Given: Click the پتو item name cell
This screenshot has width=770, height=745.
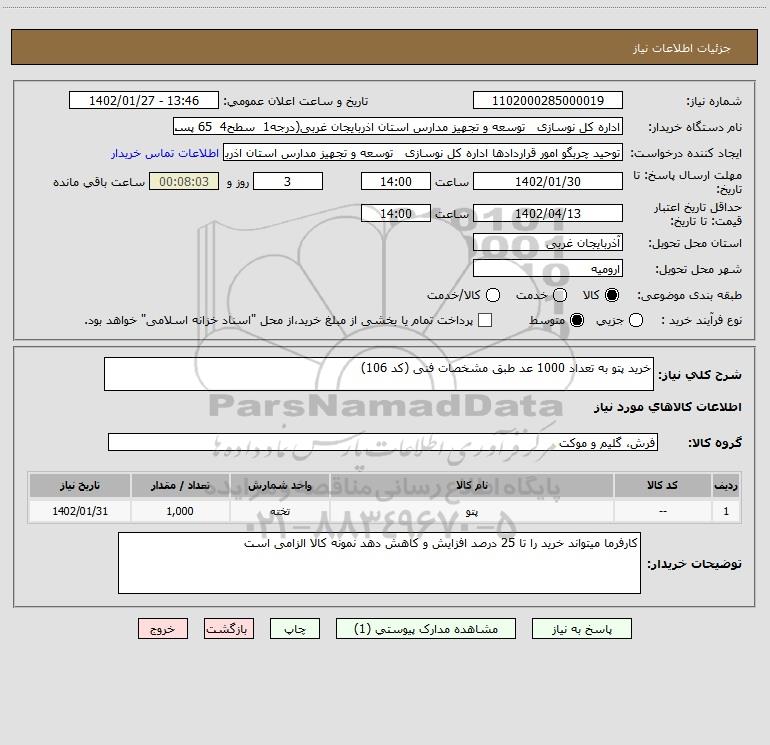Looking at the screenshot, I should (x=471, y=511).
